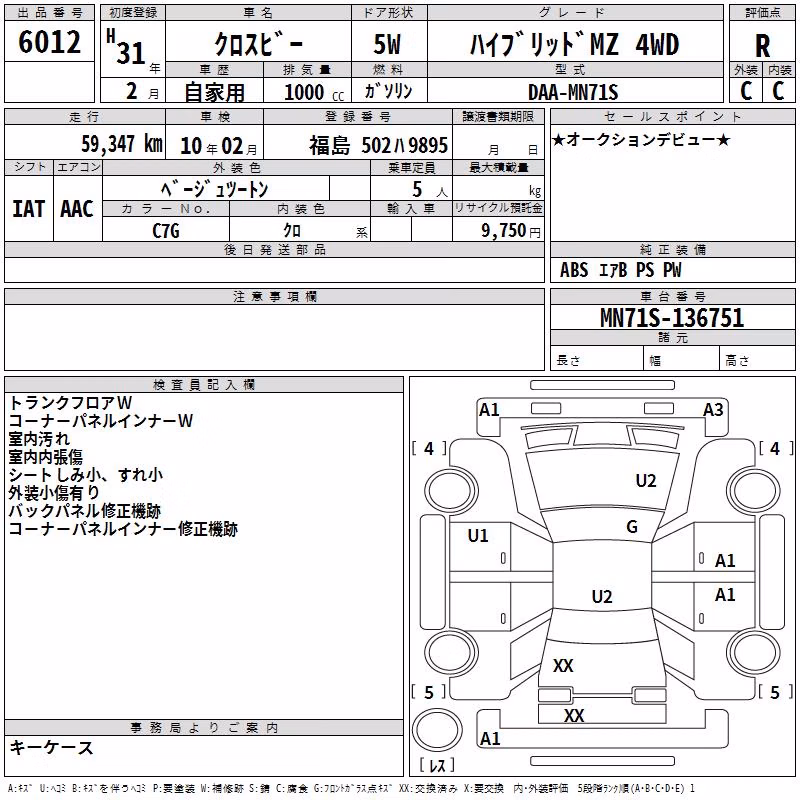Click the grade ハイブリッド MZ 4WD

[x=574, y=44]
